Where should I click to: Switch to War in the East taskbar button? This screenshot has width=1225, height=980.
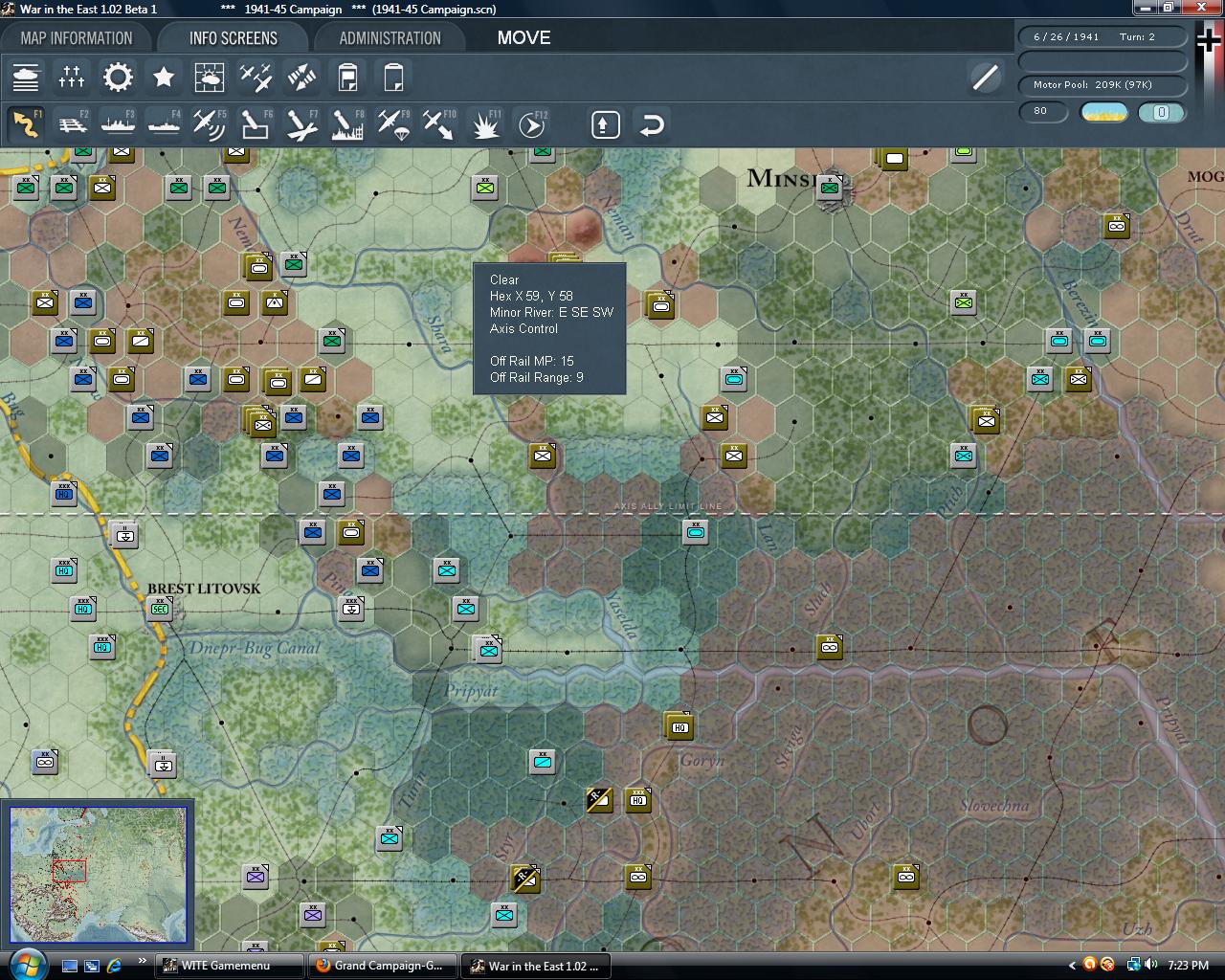click(x=538, y=966)
